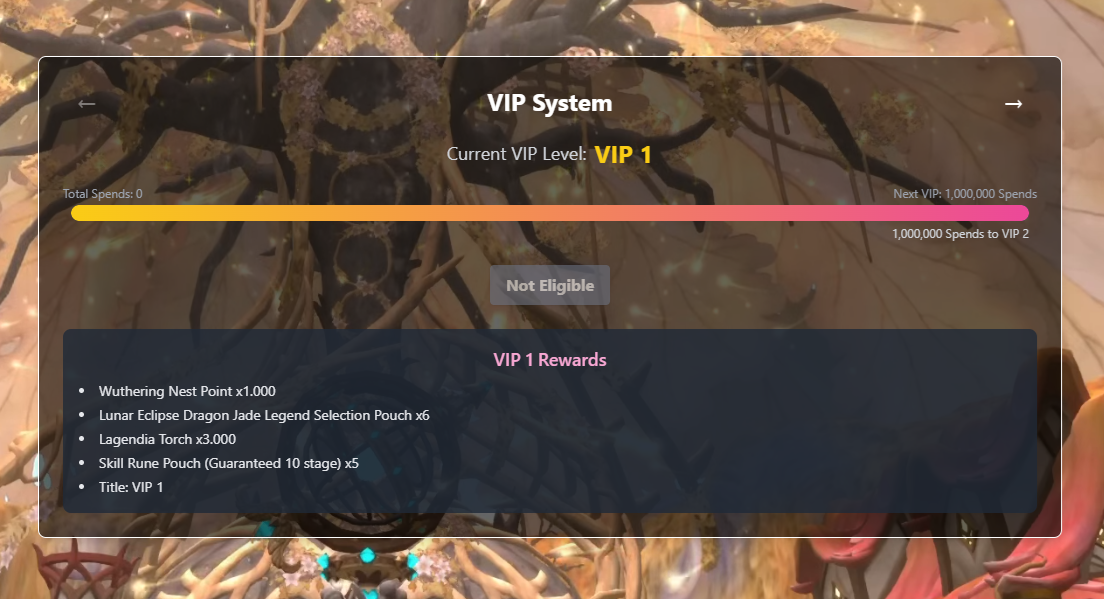Select Wuthering Nest Point x1.000 reward
The width and height of the screenshot is (1104, 599).
coord(187,391)
